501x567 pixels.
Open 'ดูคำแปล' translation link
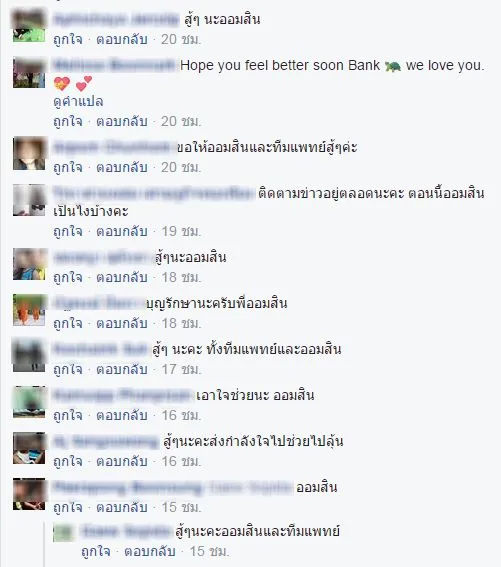(78, 102)
